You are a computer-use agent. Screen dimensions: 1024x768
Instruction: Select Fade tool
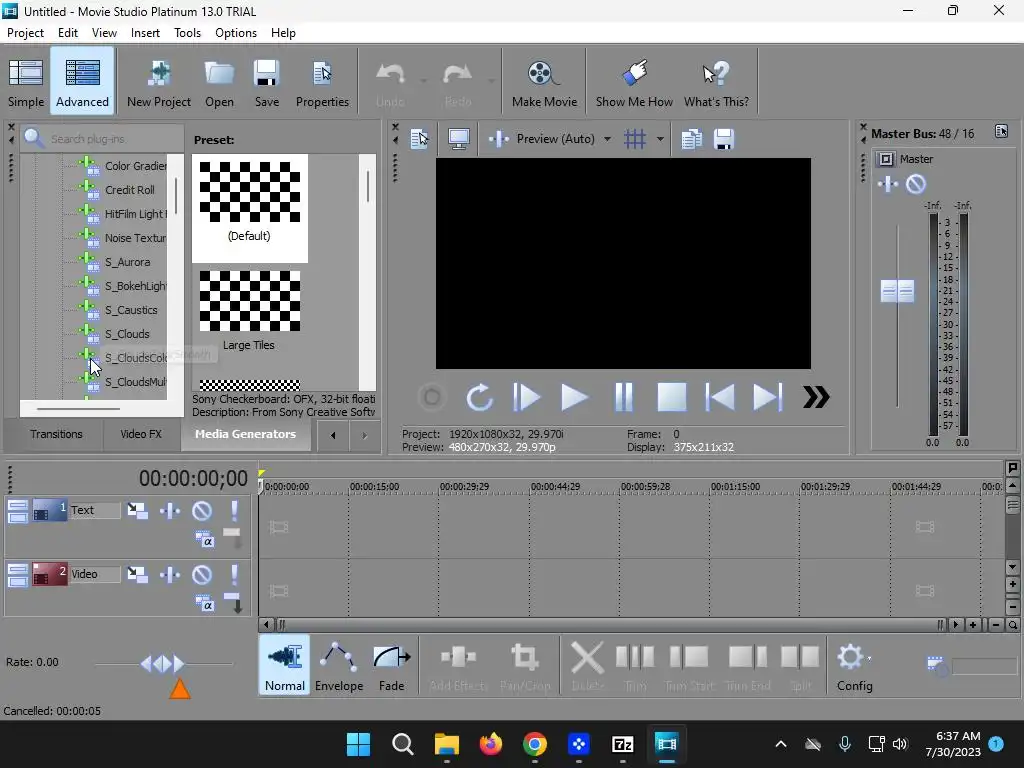point(392,667)
